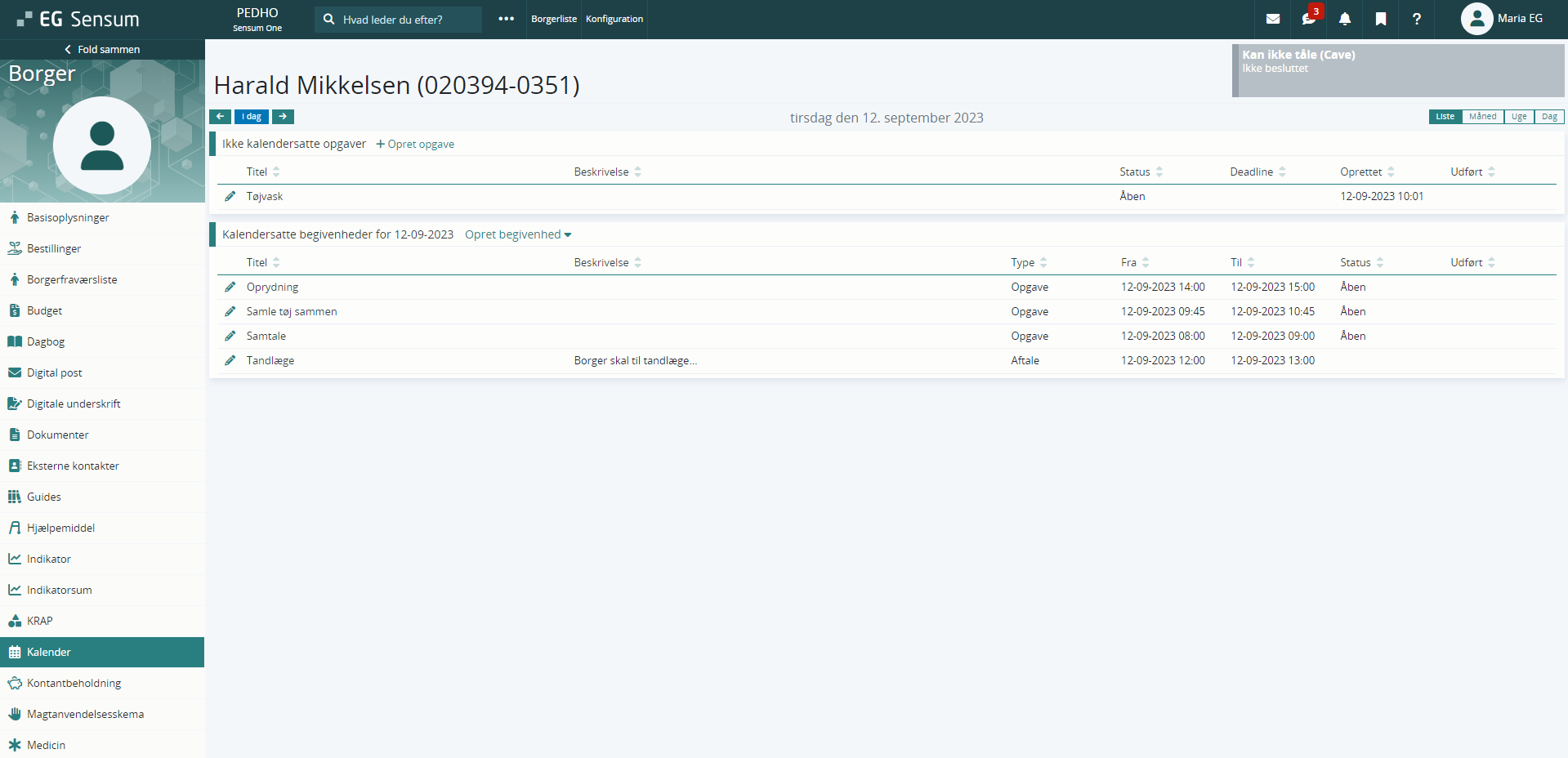
Task: Open help question mark icon
Action: [1416, 19]
